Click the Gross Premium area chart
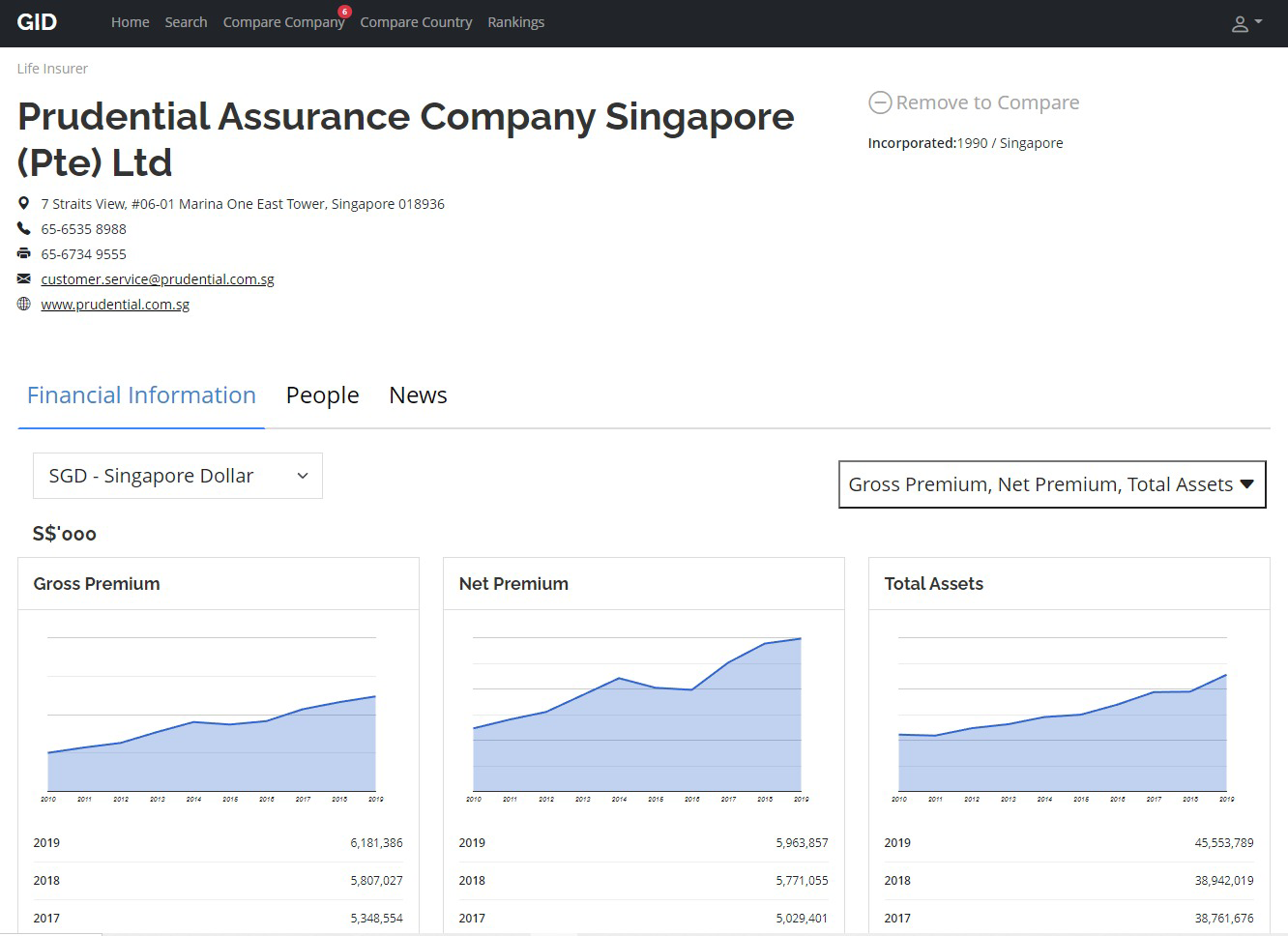This screenshot has height=936, width=1288. [212, 717]
